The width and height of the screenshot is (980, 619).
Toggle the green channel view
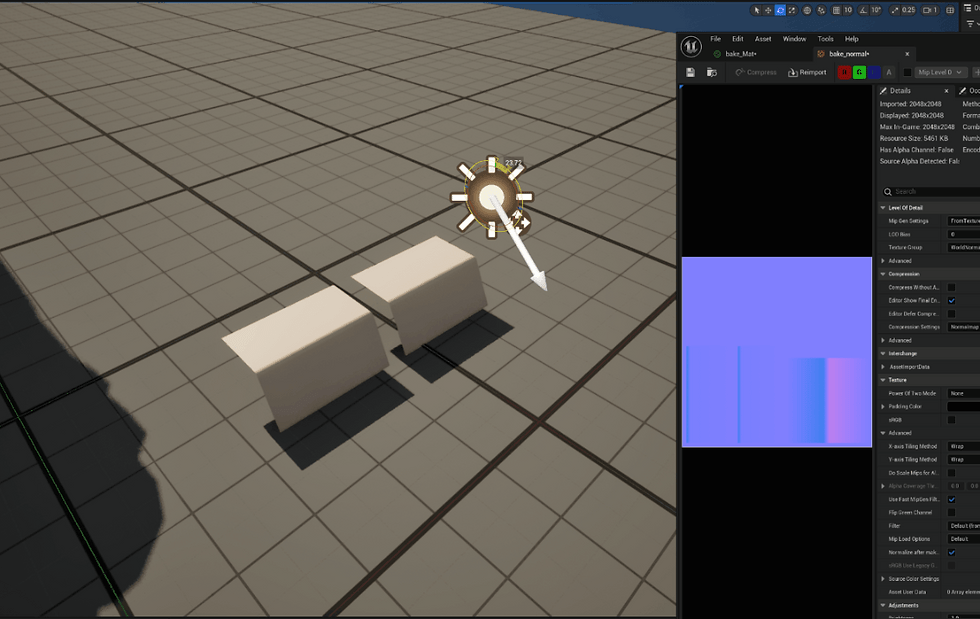(859, 73)
